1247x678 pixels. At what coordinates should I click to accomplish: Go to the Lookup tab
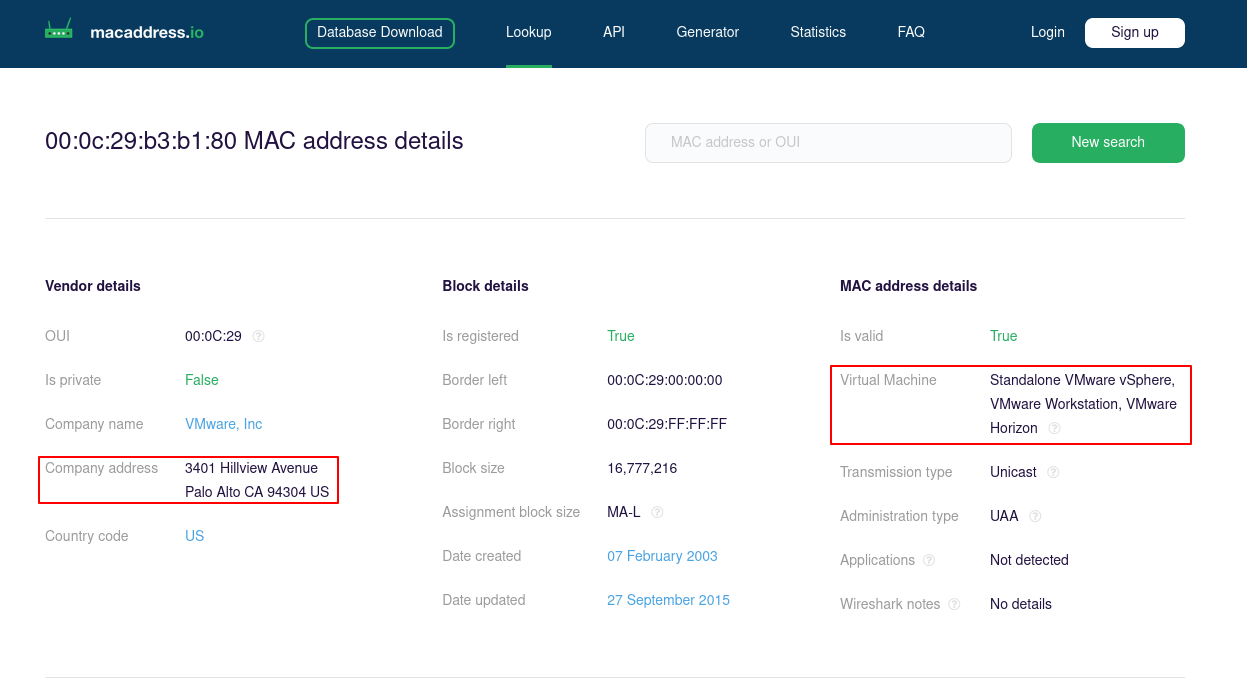[x=528, y=33]
